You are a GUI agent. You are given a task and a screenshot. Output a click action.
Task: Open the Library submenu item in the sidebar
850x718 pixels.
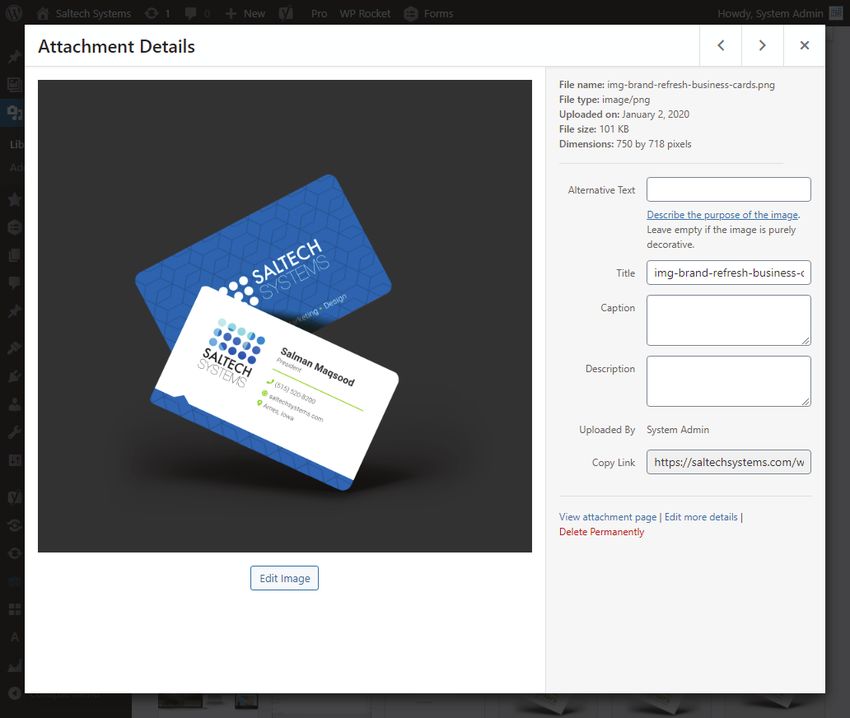click(16, 144)
